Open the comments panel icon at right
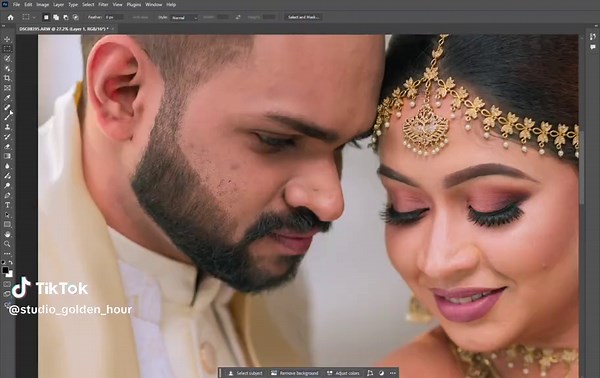The height and width of the screenshot is (378, 600). [593, 47]
